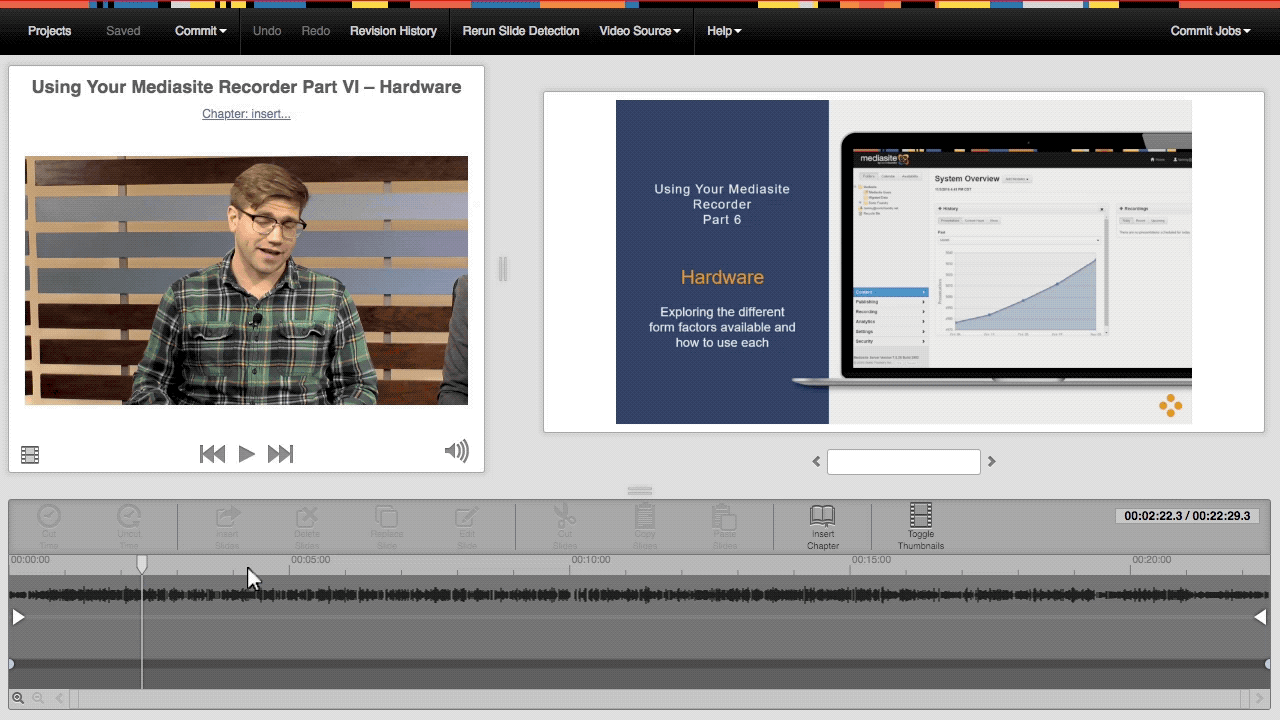Screen dimensions: 1280x720
Task: Zoom in on the timeline
Action: click(x=18, y=698)
